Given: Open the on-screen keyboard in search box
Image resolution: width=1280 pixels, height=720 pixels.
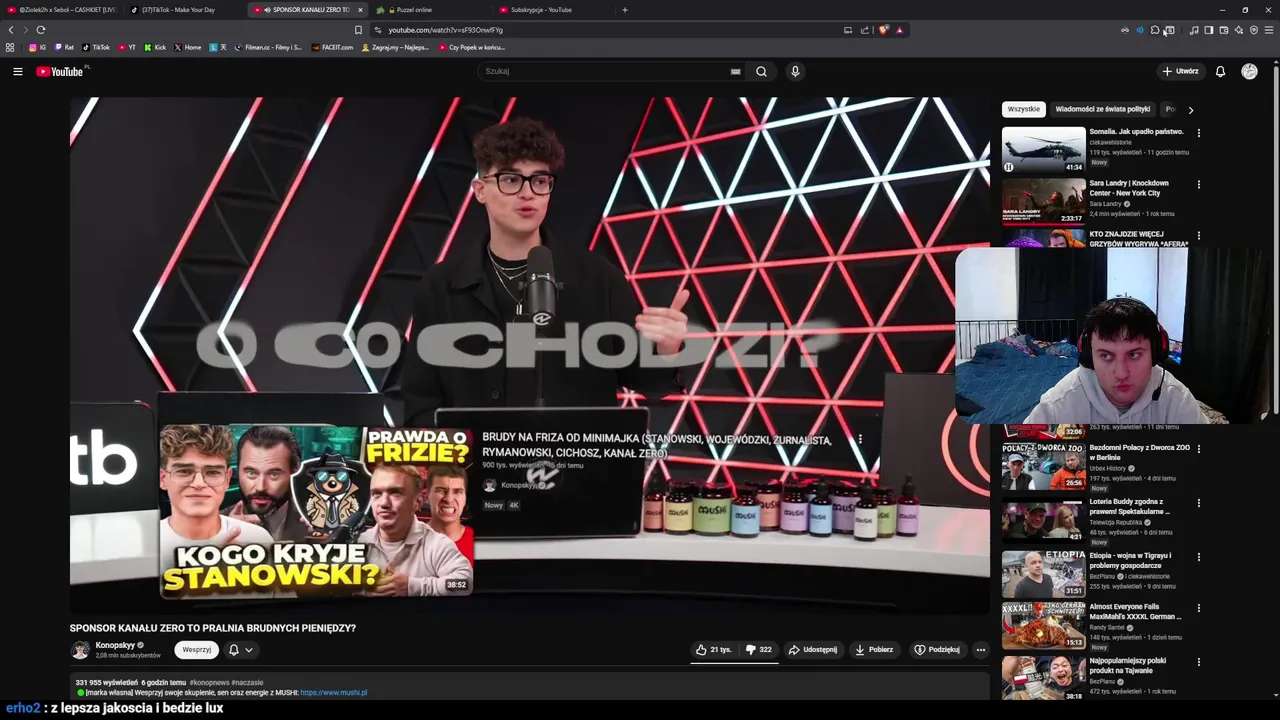Looking at the screenshot, I should [x=736, y=71].
